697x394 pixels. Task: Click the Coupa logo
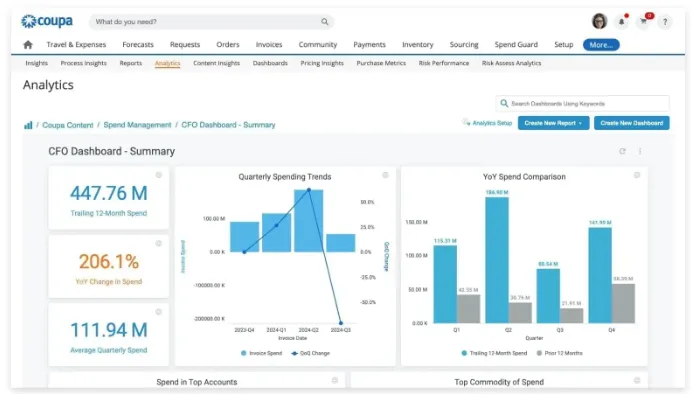[x=47, y=21]
